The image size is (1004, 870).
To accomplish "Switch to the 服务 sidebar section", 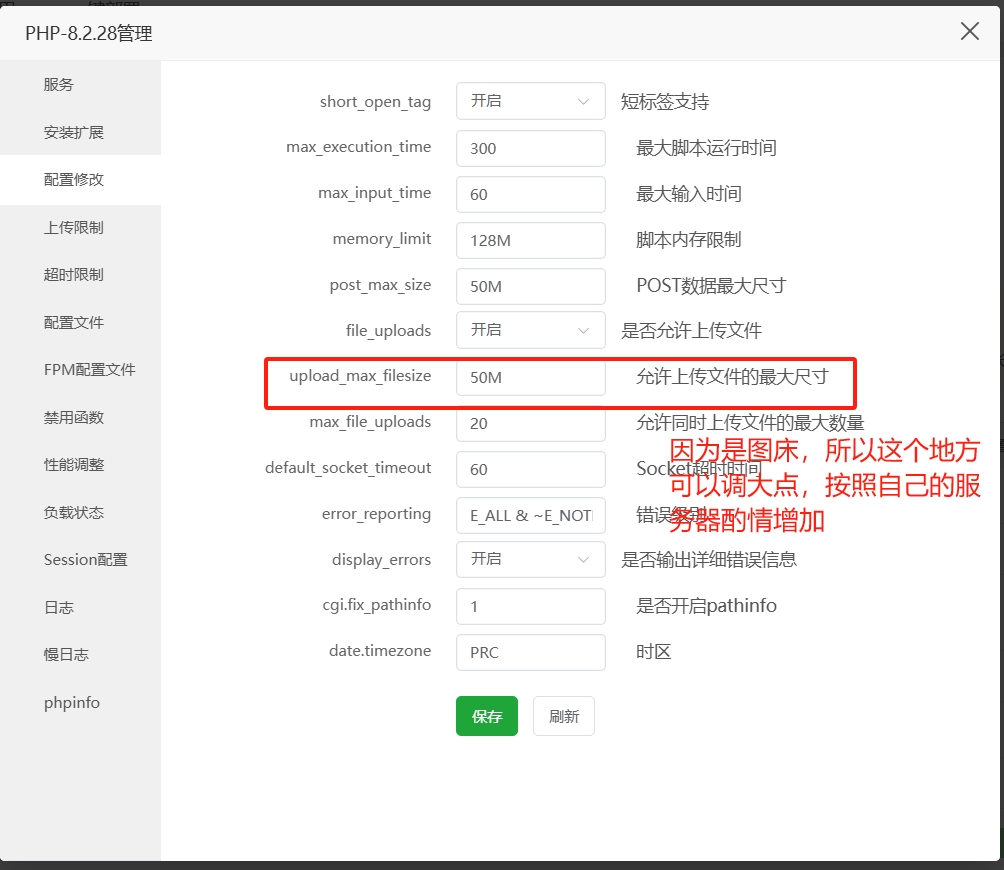I will tap(60, 84).
